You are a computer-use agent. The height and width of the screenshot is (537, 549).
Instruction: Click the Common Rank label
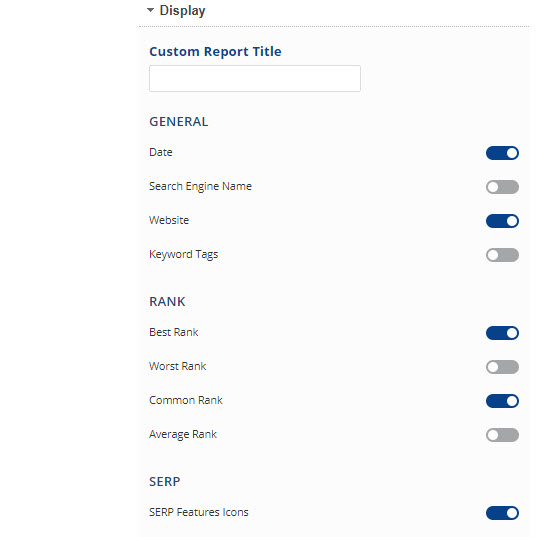pos(186,400)
